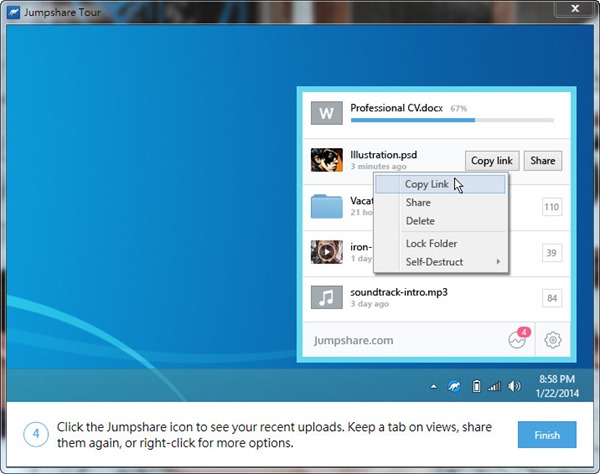The image size is (600, 474).
Task: Open the Illustration.psd thumbnail
Action: point(327,160)
